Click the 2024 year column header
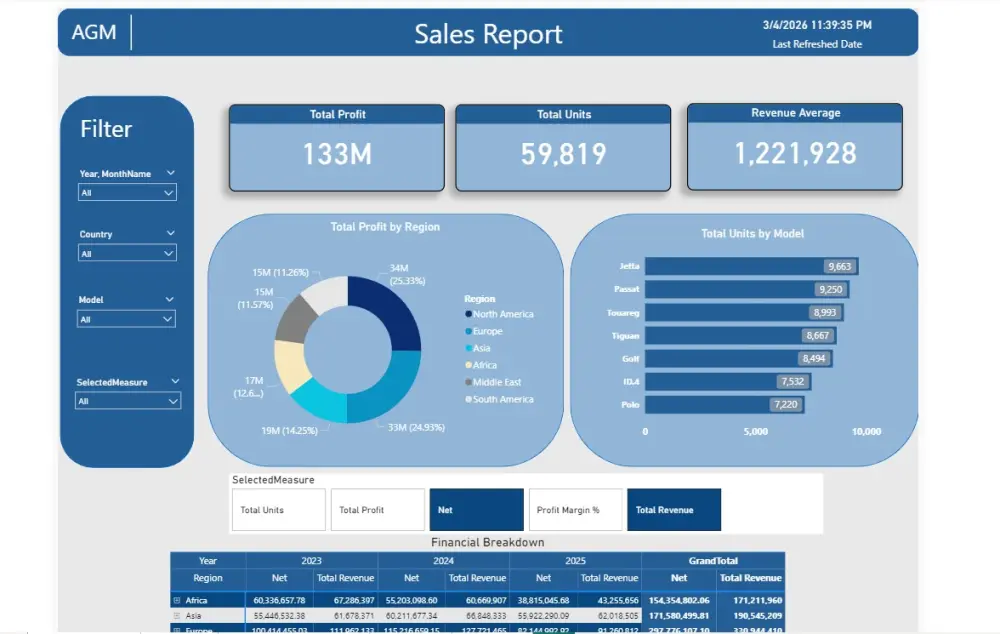1000x634 pixels. click(x=443, y=561)
